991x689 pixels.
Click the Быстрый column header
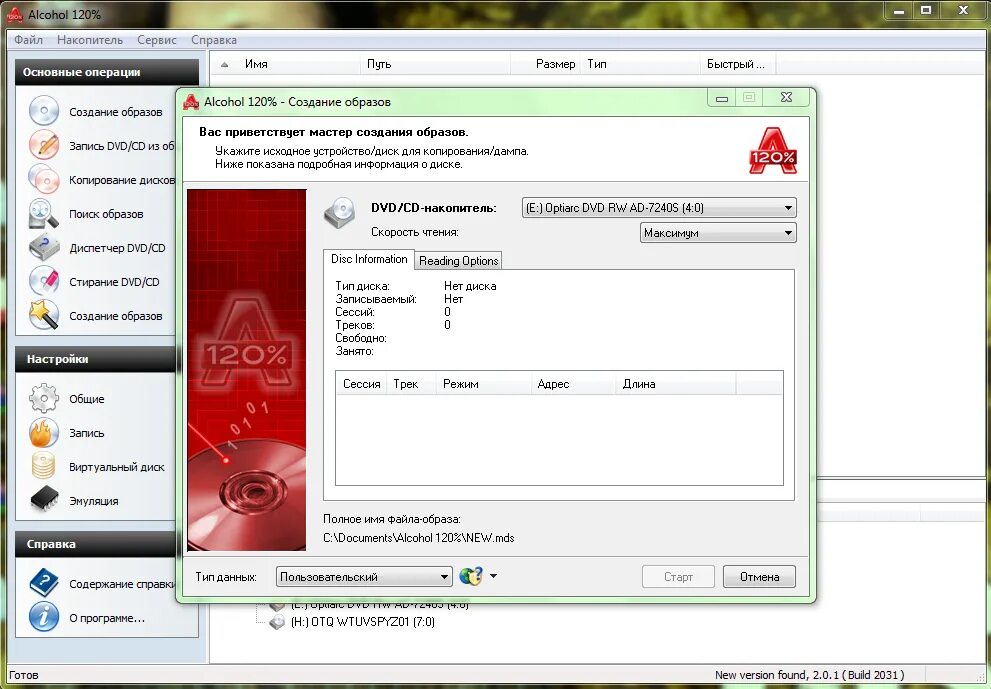point(738,64)
